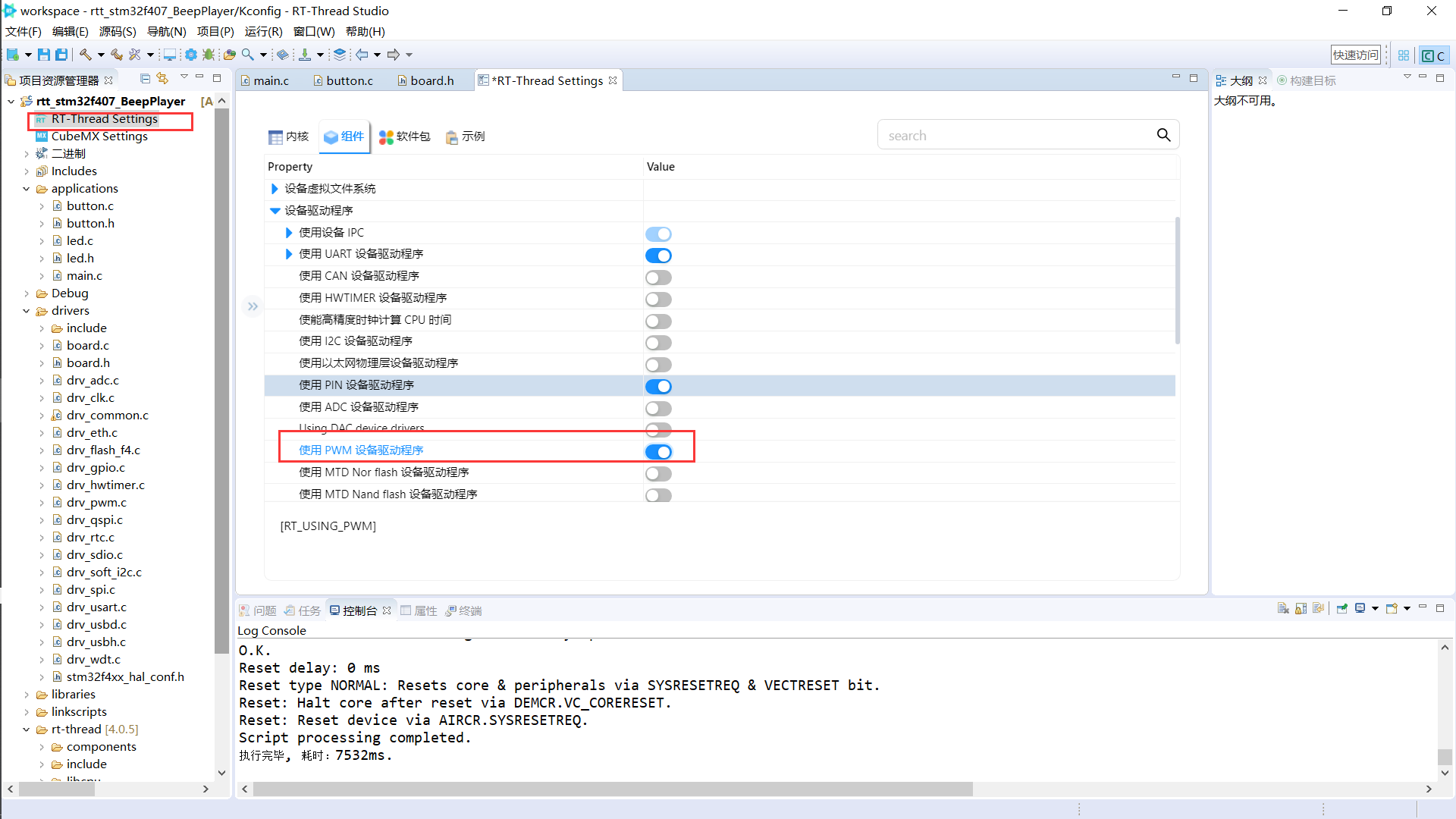Disable the PWM 设备驱动程序 toggle

pyautogui.click(x=658, y=451)
